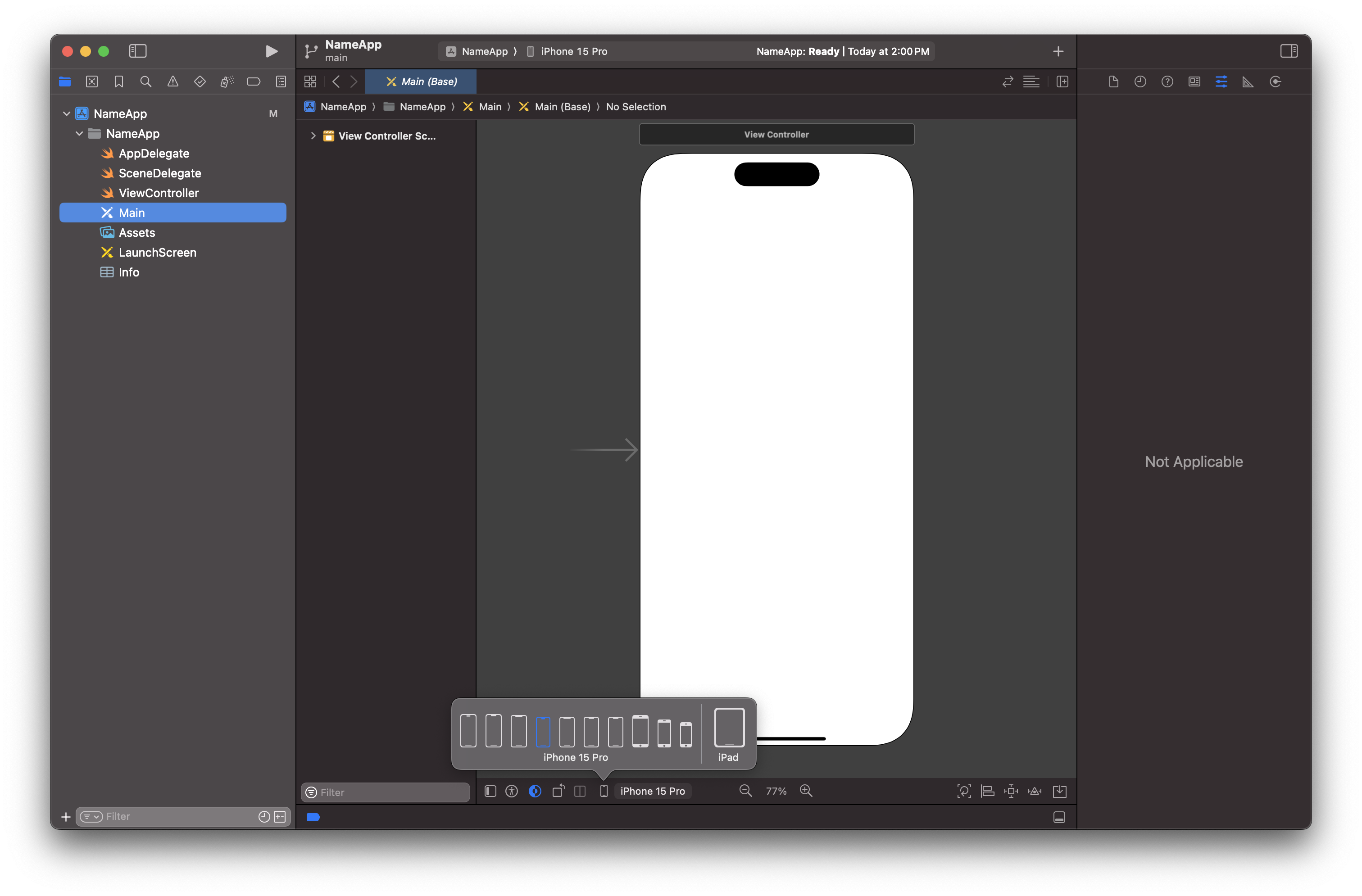The height and width of the screenshot is (896, 1362).
Task: Toggle the left navigator sidebar
Action: point(138,51)
